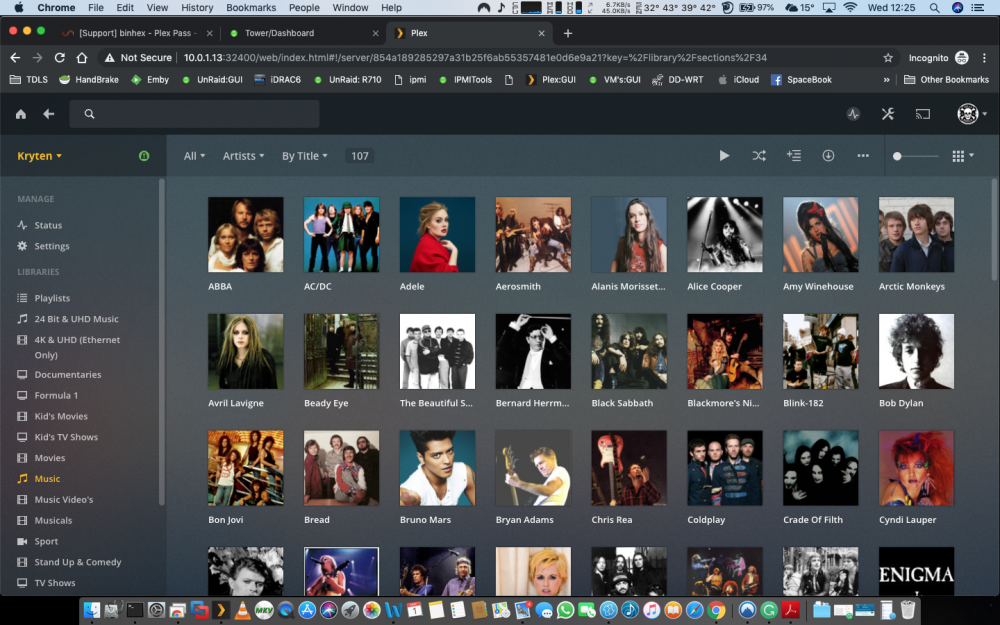Open settings via wrench and screwdriver icon
The image size is (1000, 625).
tap(888, 114)
